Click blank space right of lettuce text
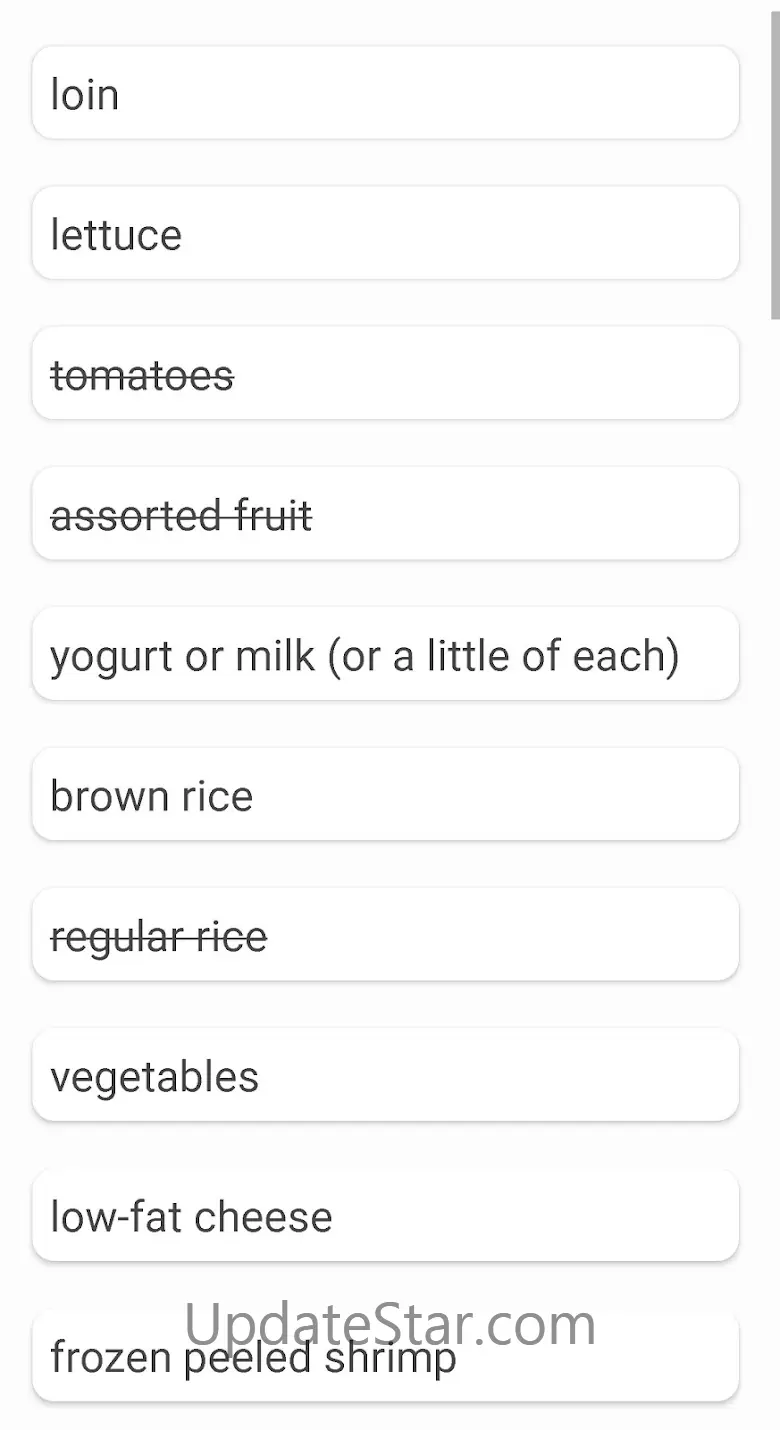The image size is (780, 1430). click(x=480, y=234)
